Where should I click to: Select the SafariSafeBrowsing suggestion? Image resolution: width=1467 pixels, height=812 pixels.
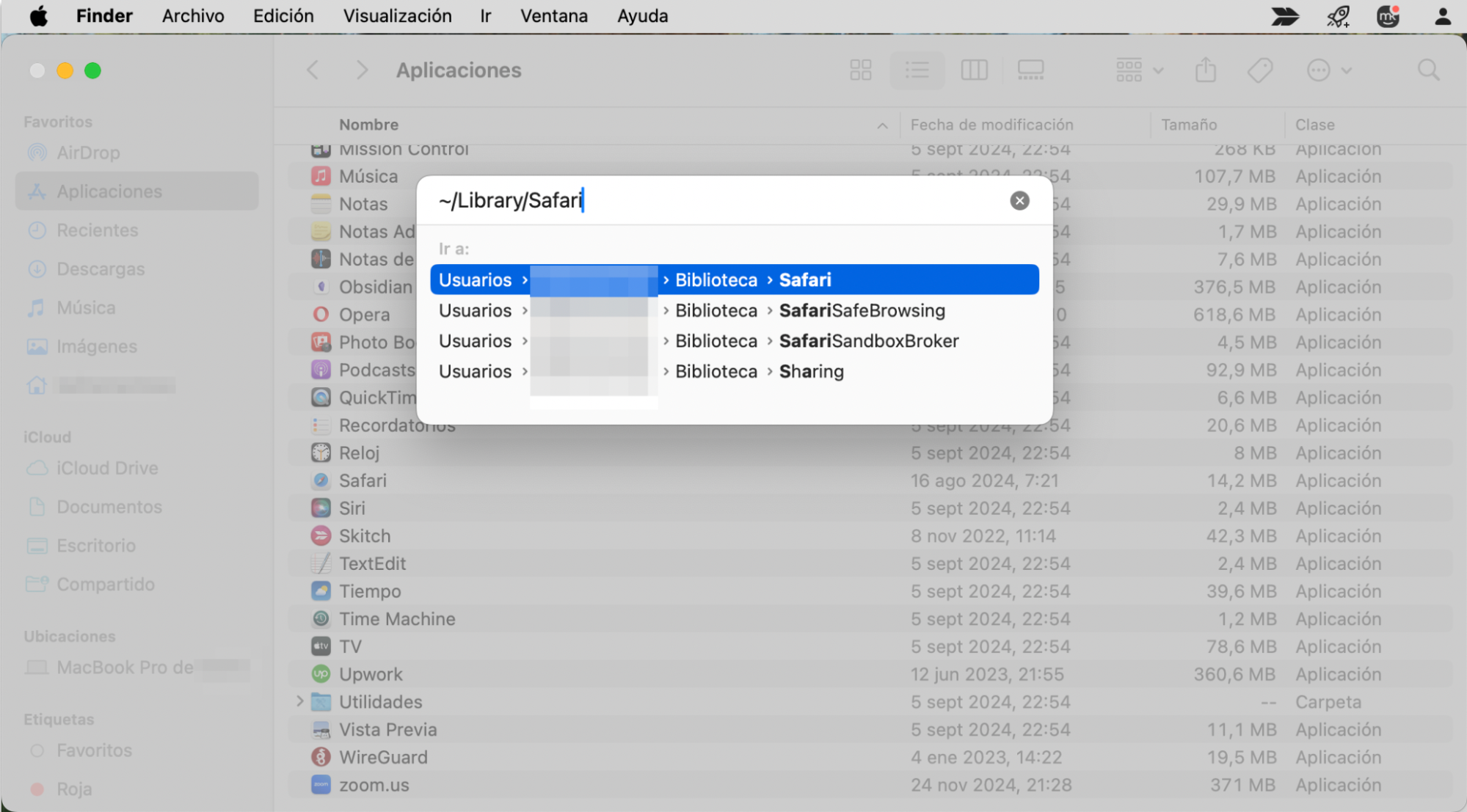(x=735, y=310)
